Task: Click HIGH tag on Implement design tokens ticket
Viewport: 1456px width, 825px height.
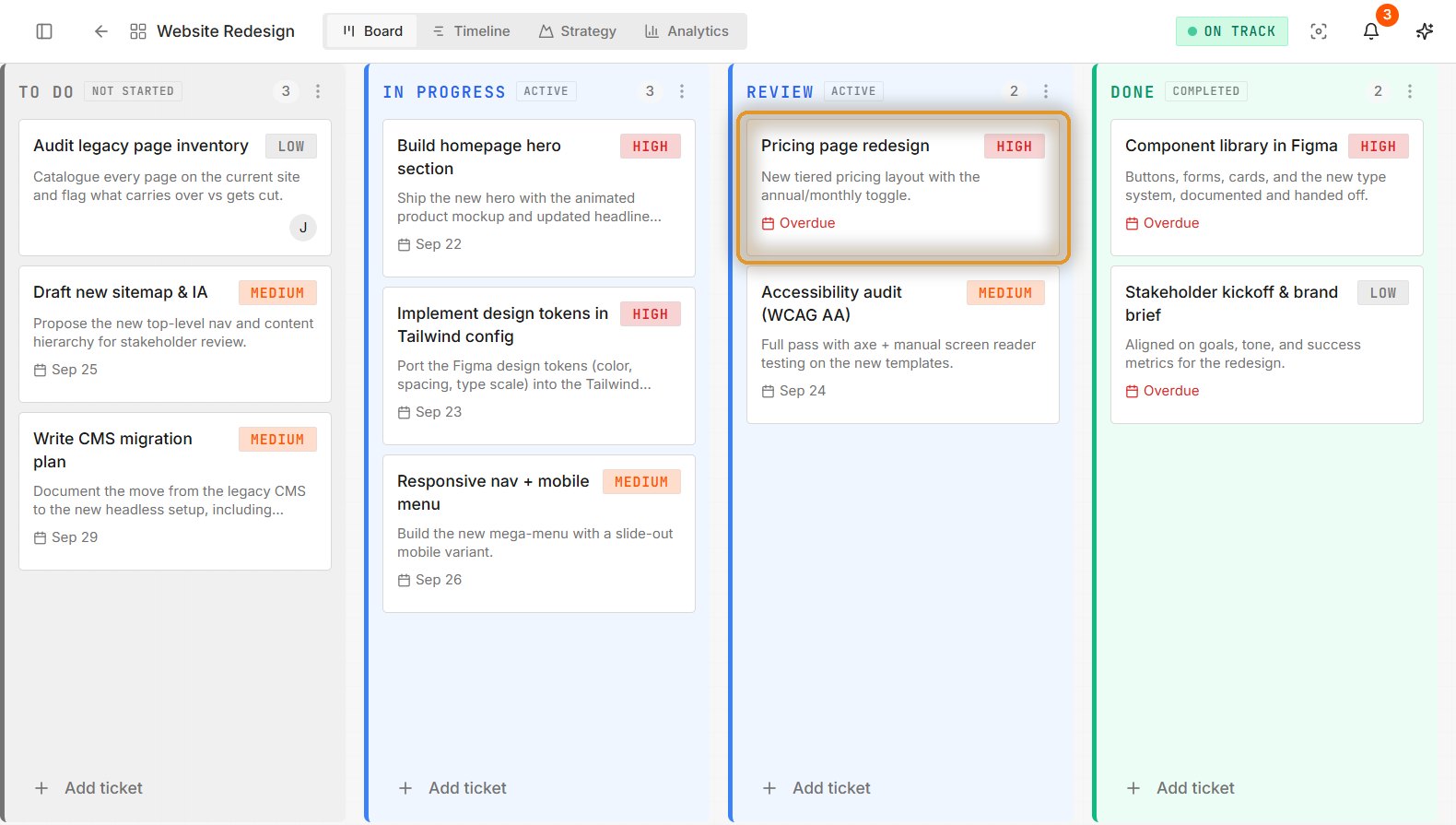Action: (x=651, y=314)
